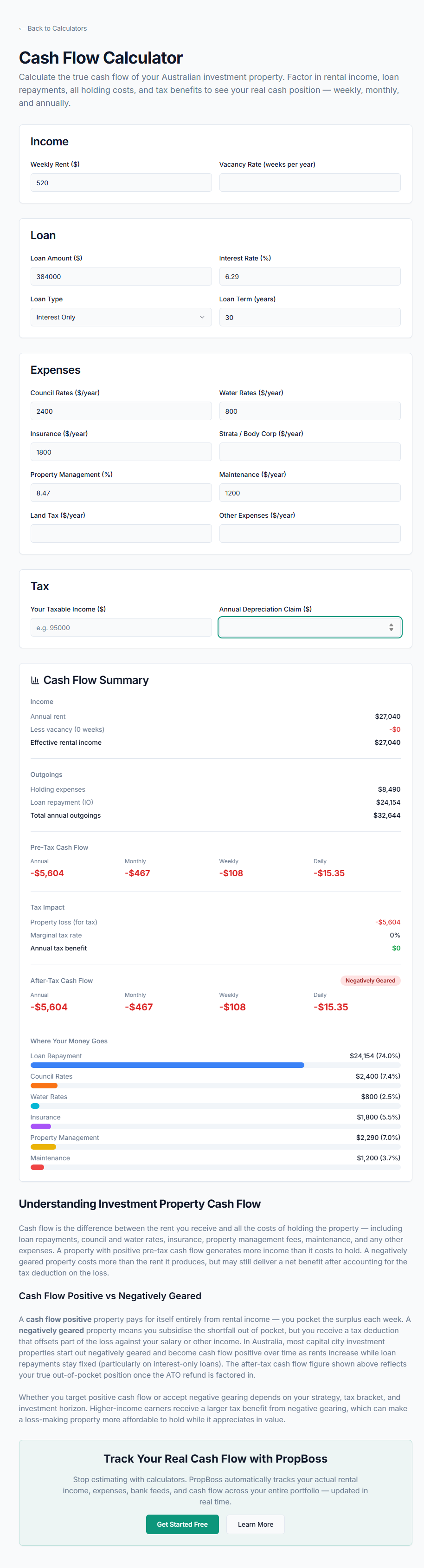Click the Your Taxable Income field

[121, 628]
